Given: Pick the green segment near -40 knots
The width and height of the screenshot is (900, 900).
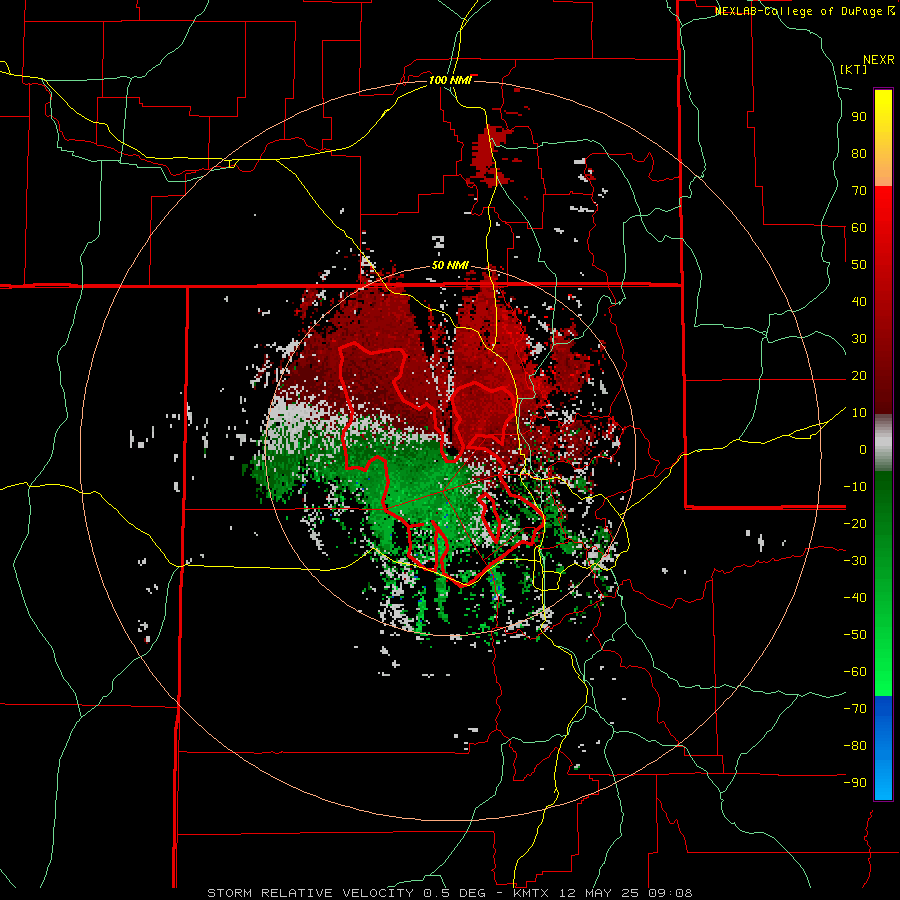Looking at the screenshot, I should [x=883, y=597].
